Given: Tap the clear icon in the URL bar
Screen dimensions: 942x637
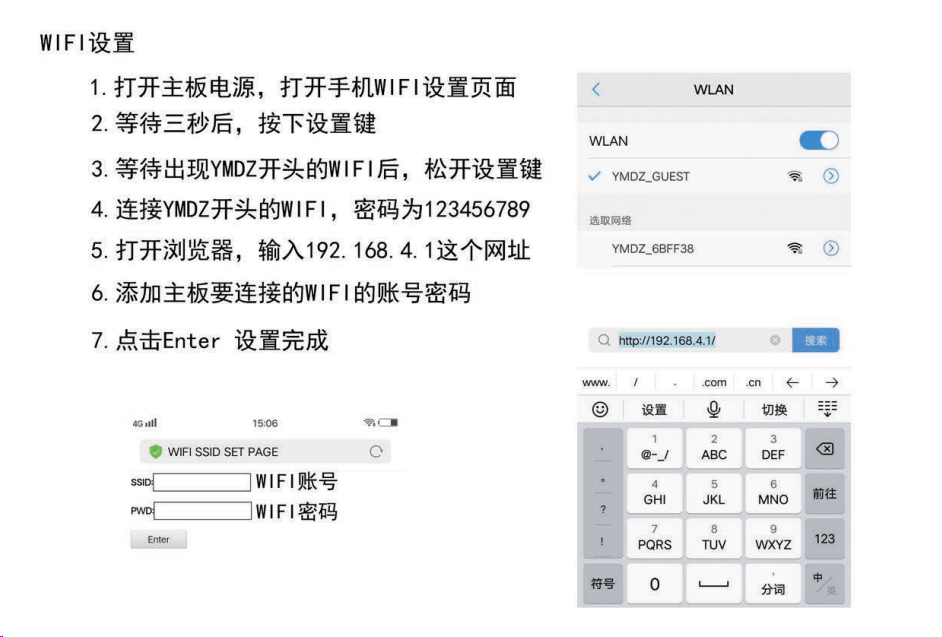Looking at the screenshot, I should click(x=775, y=340).
